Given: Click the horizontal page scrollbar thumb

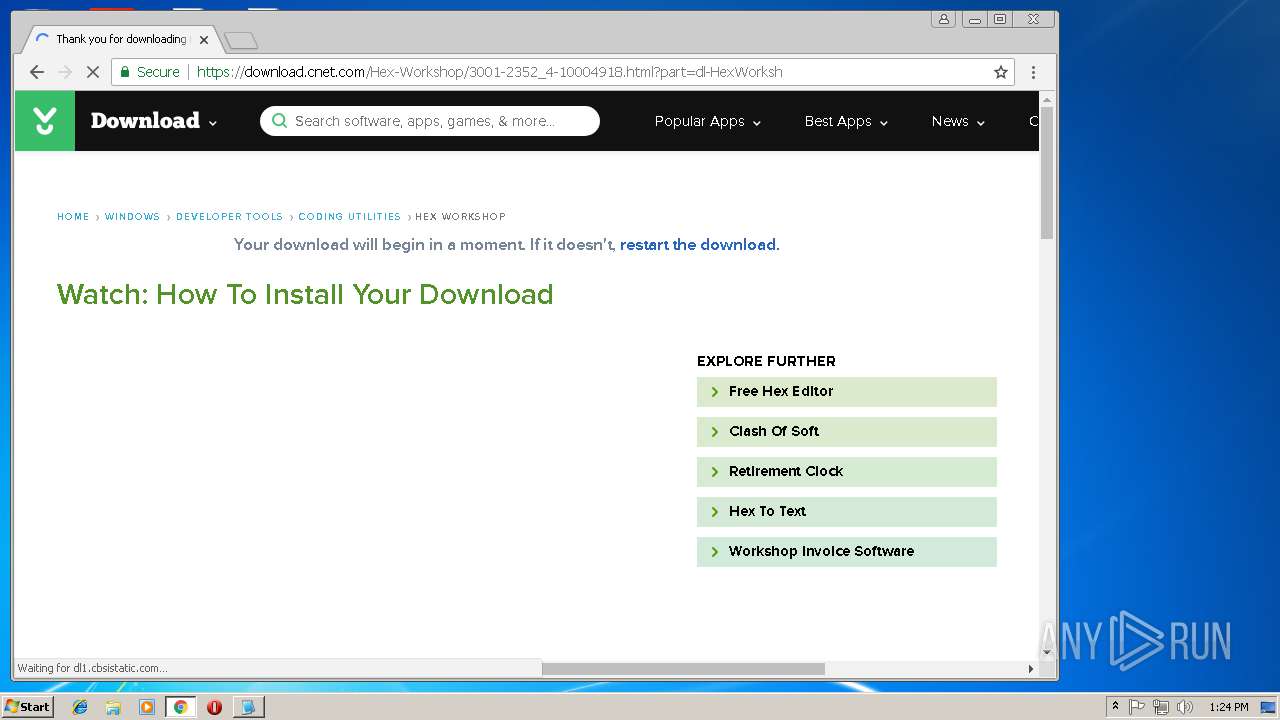Looking at the screenshot, I should [683, 668].
